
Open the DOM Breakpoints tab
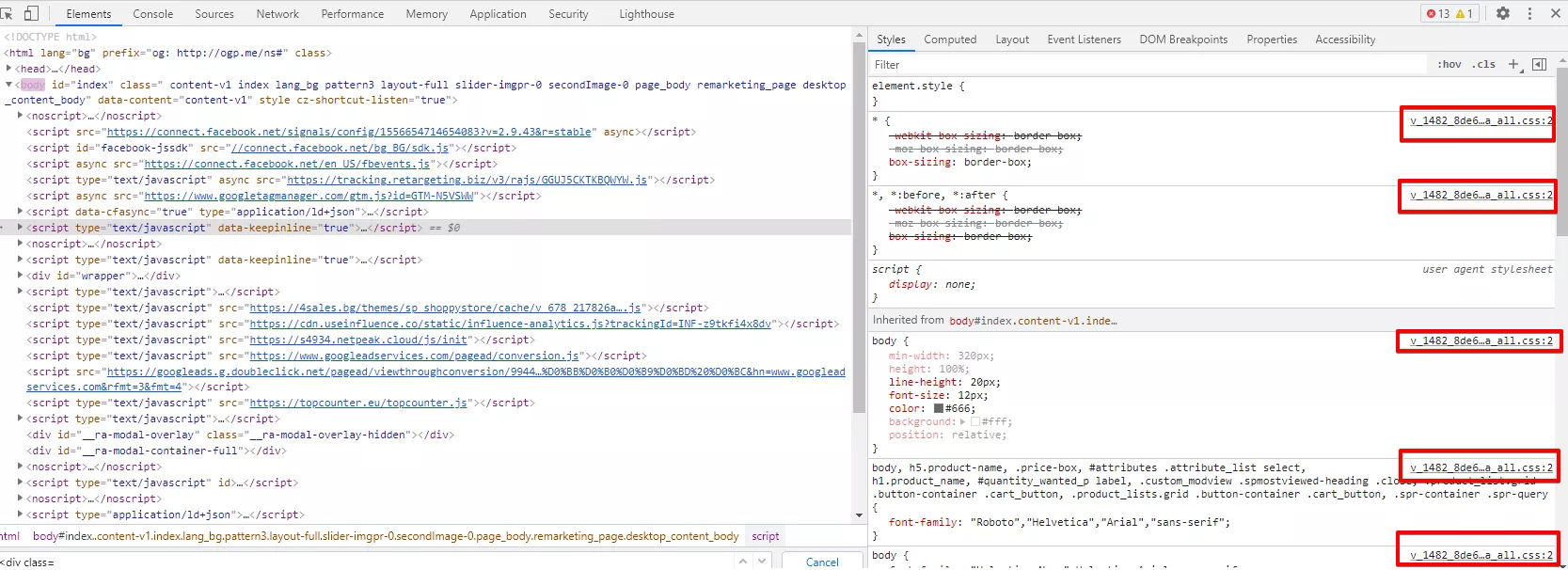(x=1183, y=40)
